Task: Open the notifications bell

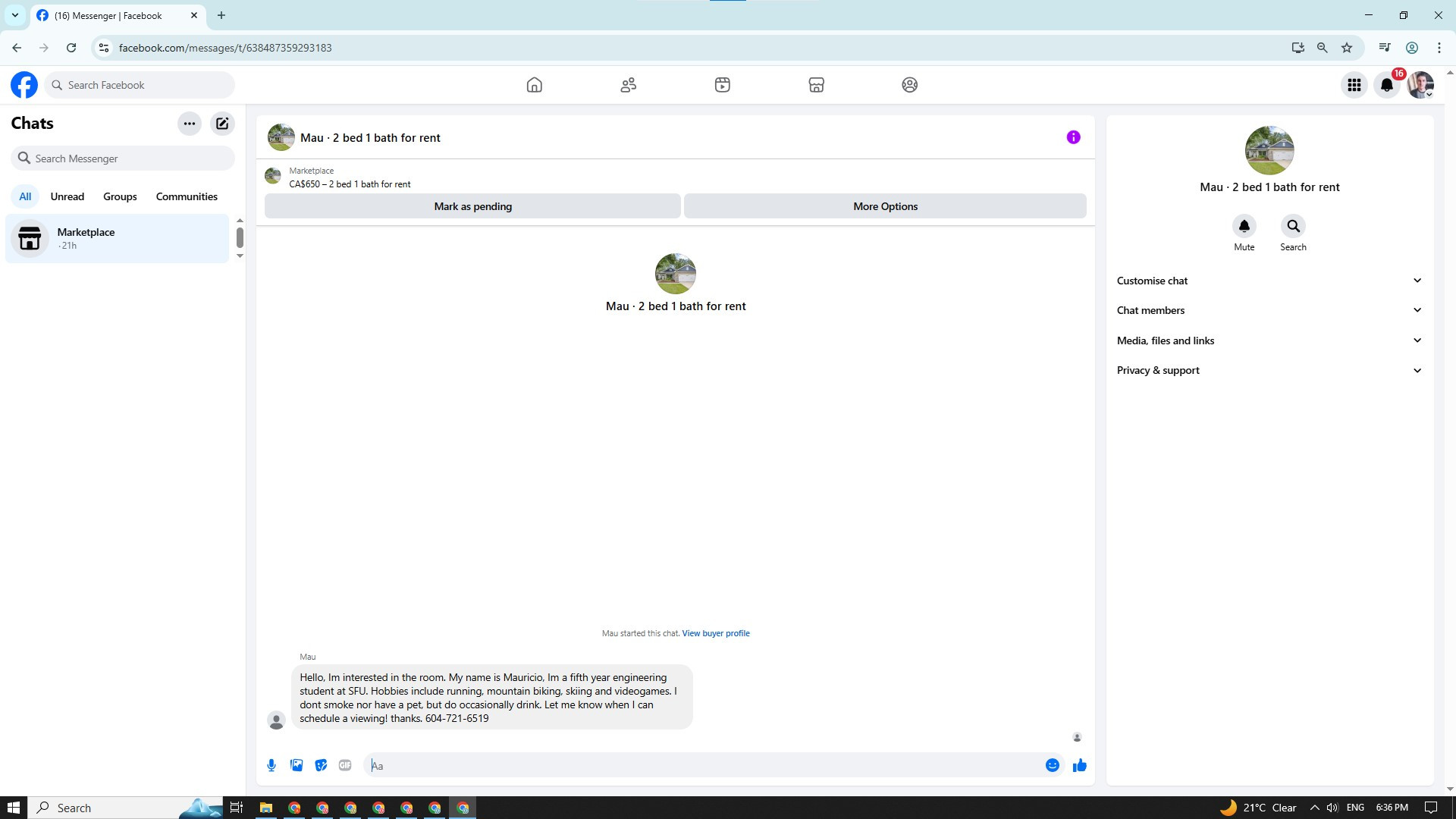Action: (x=1387, y=85)
